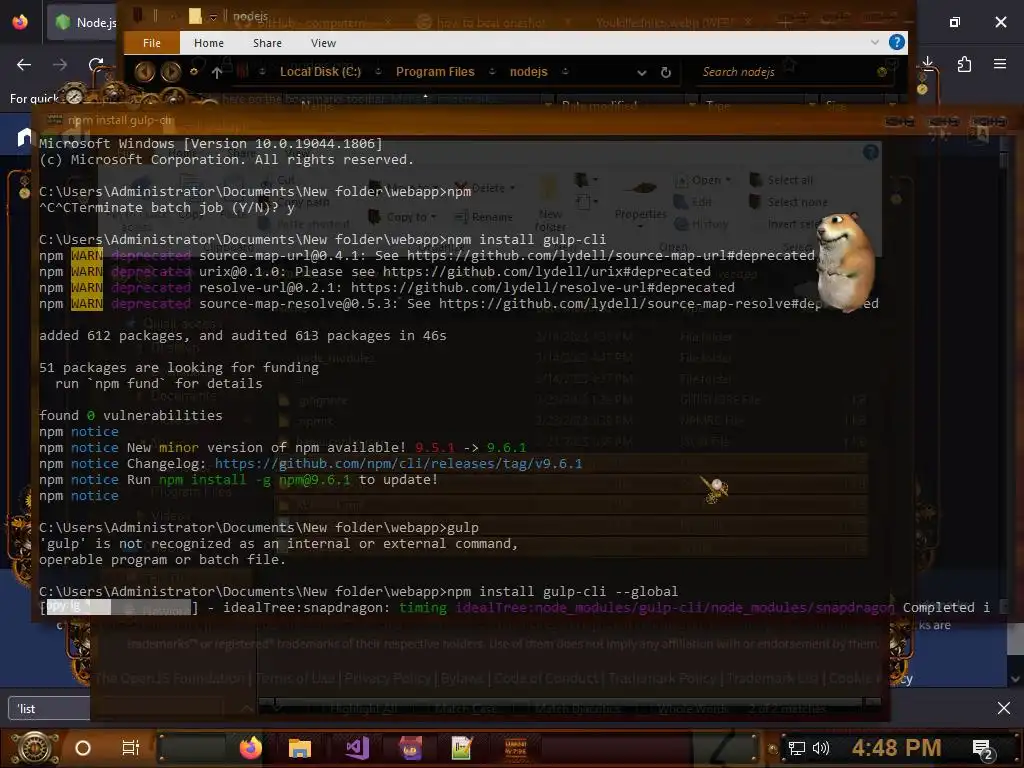This screenshot has height=768, width=1024.
Task: Open the Windows Start steampunk button
Action: (35, 748)
